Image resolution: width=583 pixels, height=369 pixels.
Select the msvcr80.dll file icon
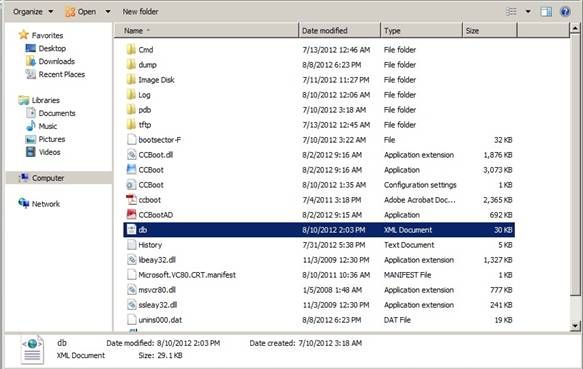131,290
